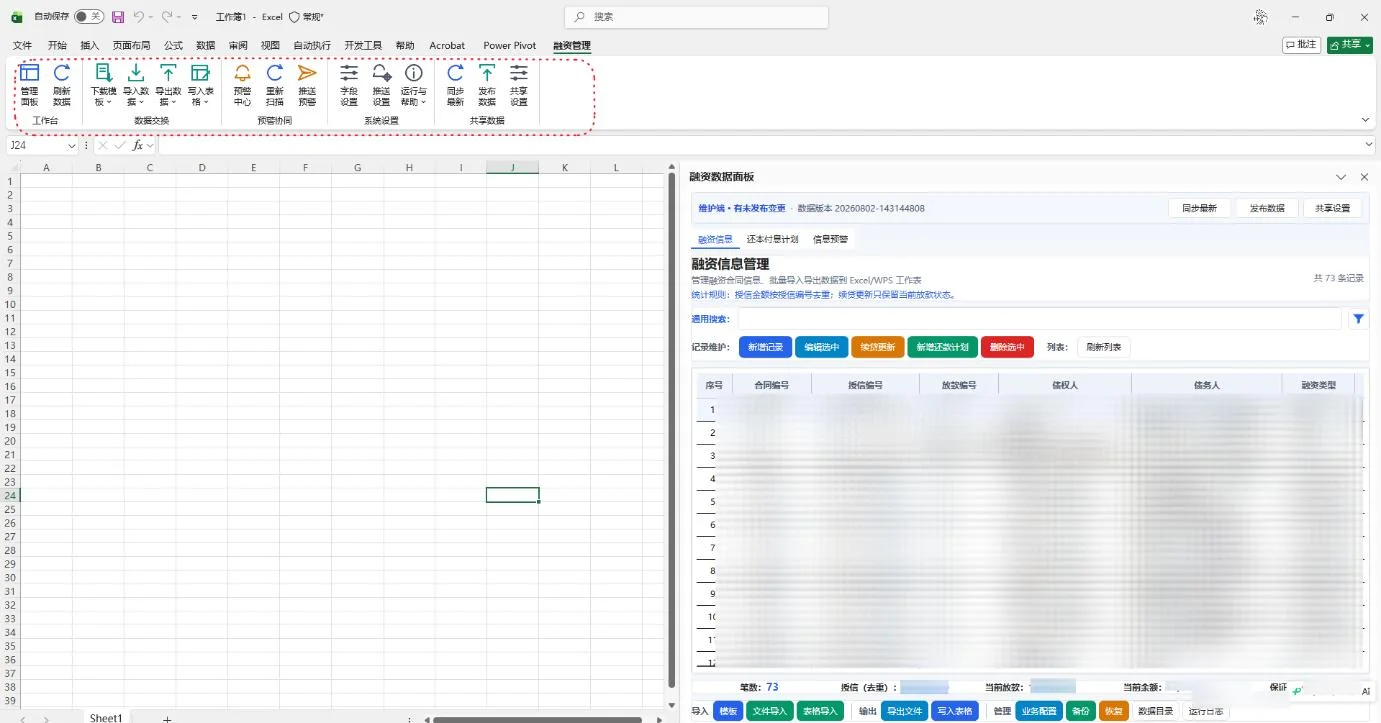
Task: Click the green 文件导入 button
Action: (x=770, y=712)
